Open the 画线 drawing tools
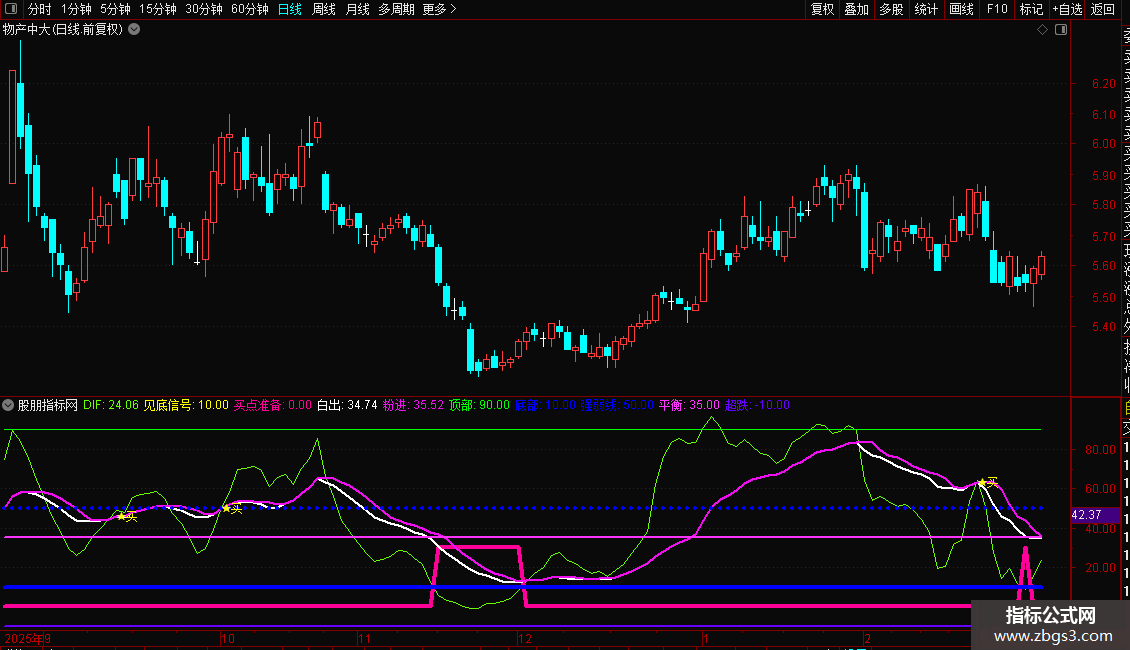The height and width of the screenshot is (650, 1130). coord(961,9)
